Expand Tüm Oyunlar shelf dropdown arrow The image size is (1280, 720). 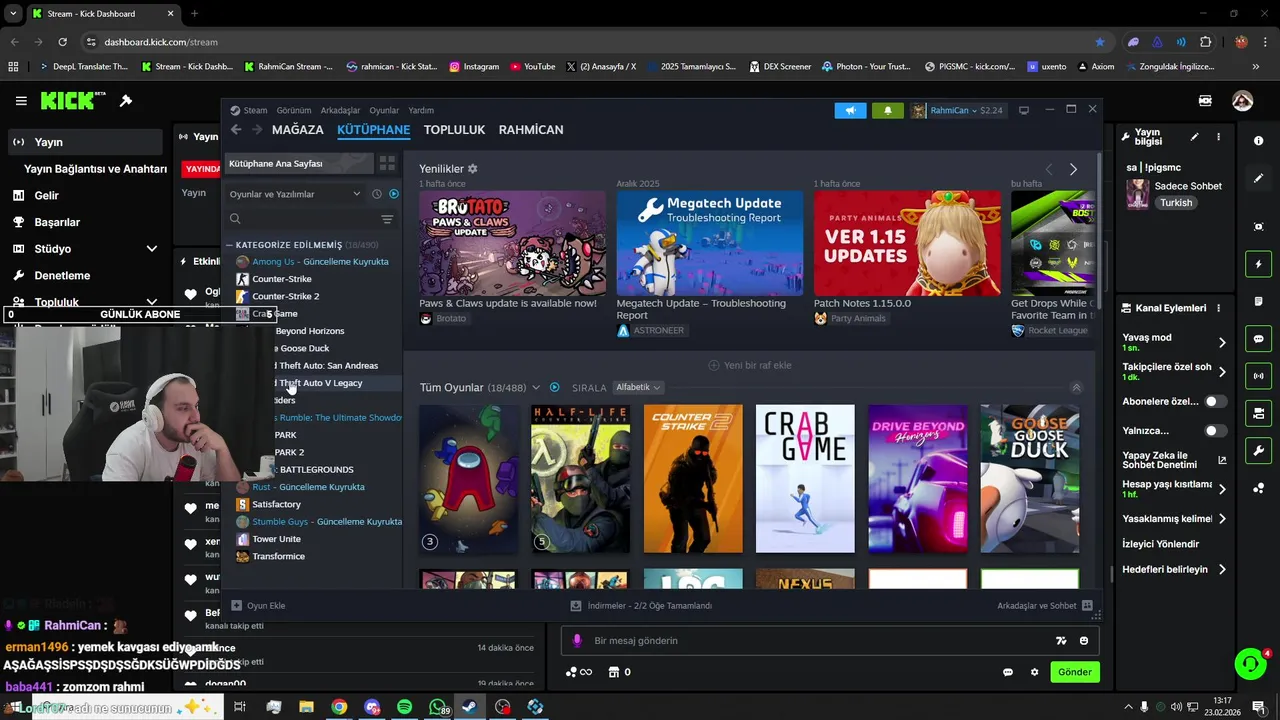(x=536, y=387)
